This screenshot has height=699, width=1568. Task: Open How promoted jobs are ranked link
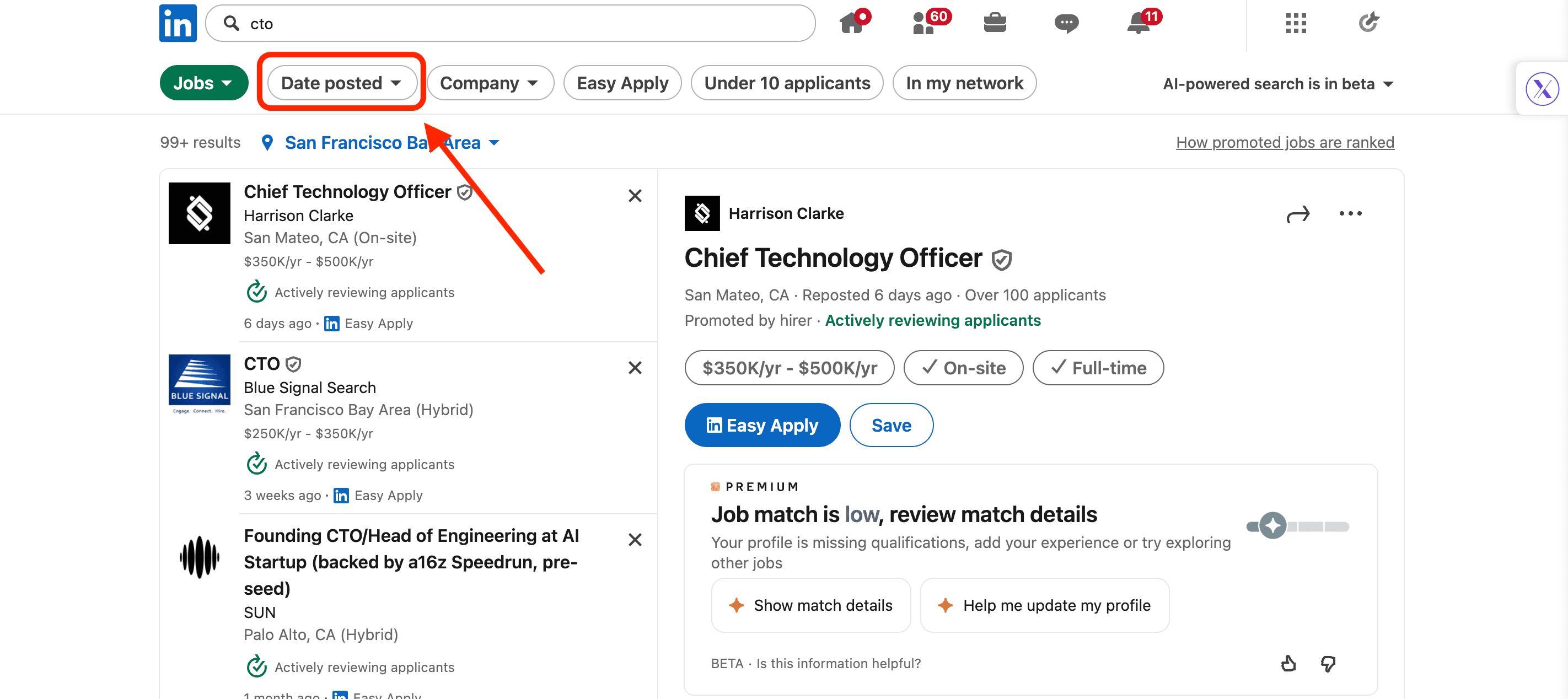coord(1285,142)
